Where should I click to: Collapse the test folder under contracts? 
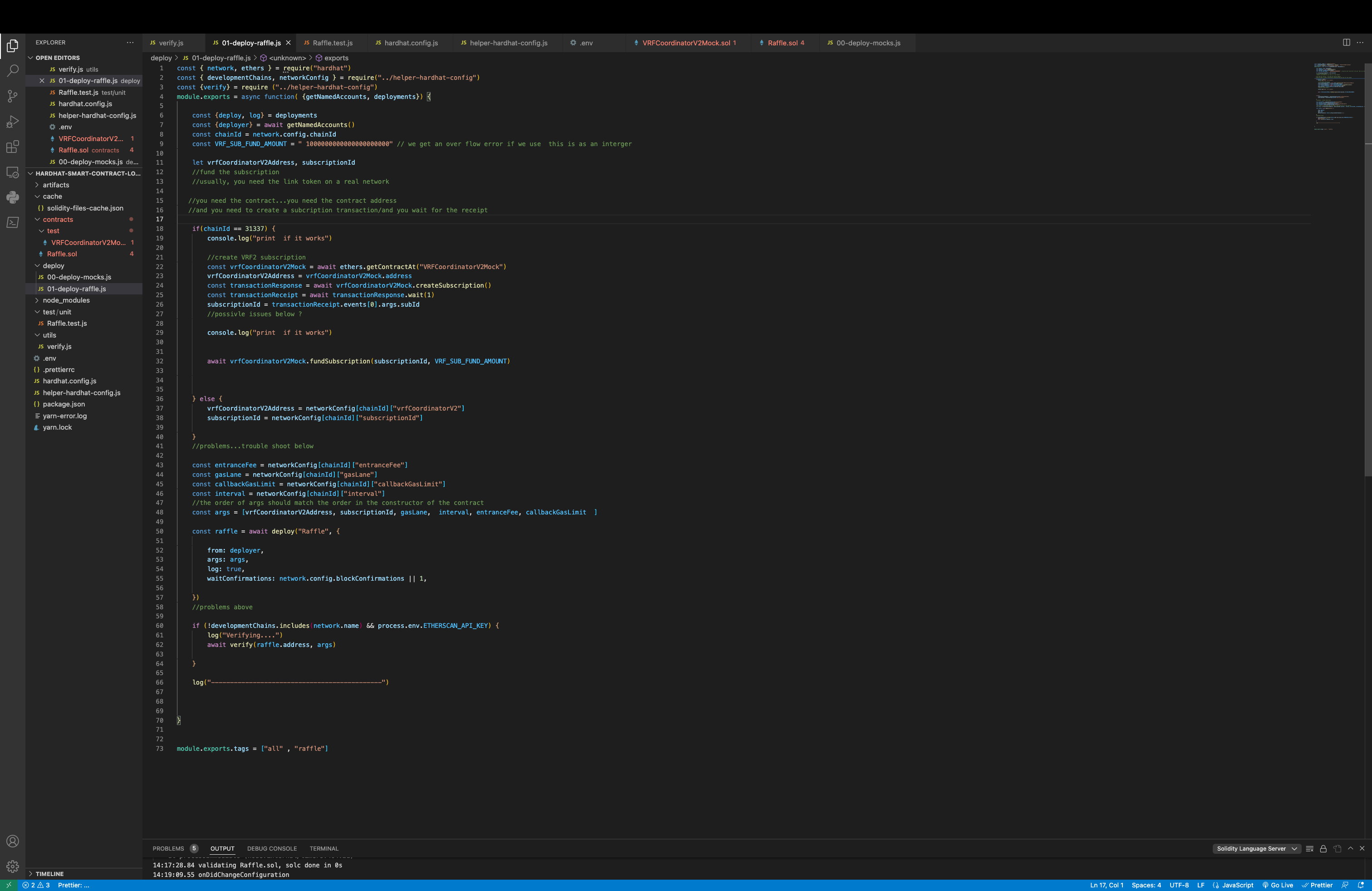[83, 231]
